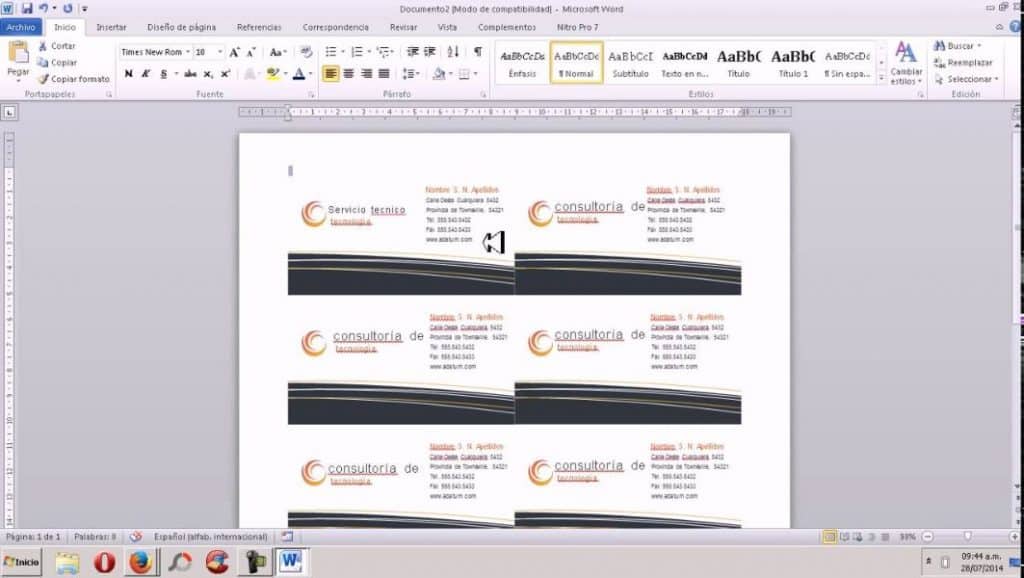Screen dimensions: 1024x578
Task: Open the Correspondencia ribbon tab
Action: point(335,27)
